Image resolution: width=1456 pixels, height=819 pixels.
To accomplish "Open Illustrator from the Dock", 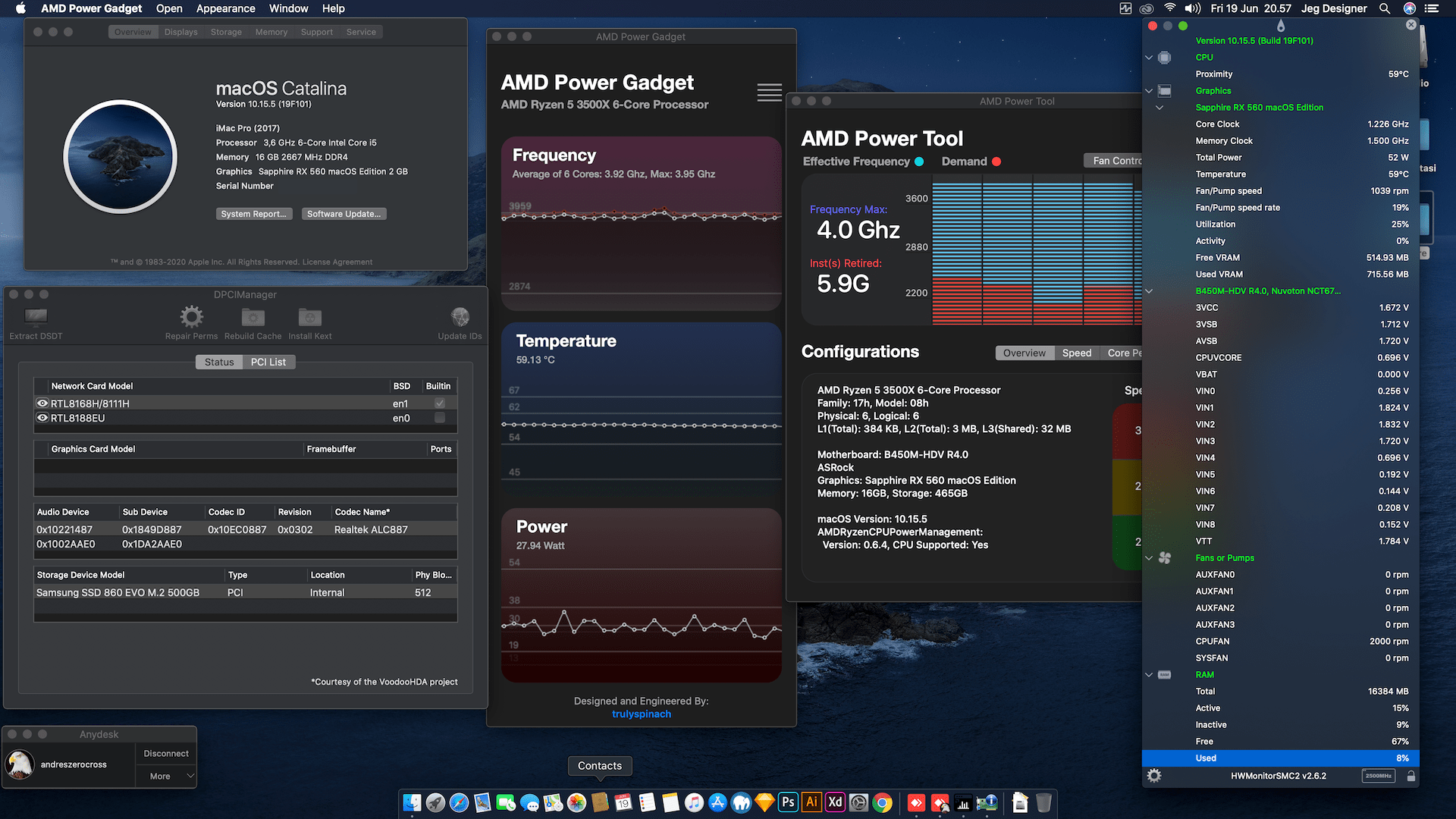I will 811,802.
